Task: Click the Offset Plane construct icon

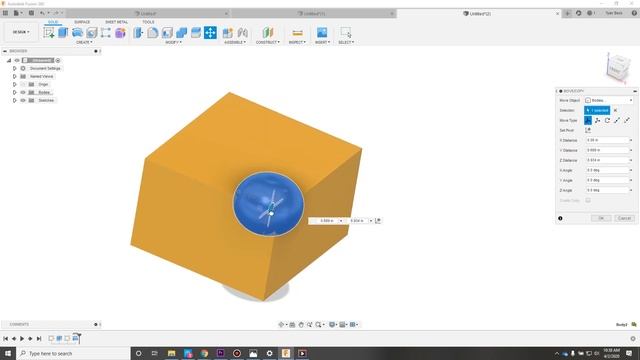Action: [x=268, y=33]
